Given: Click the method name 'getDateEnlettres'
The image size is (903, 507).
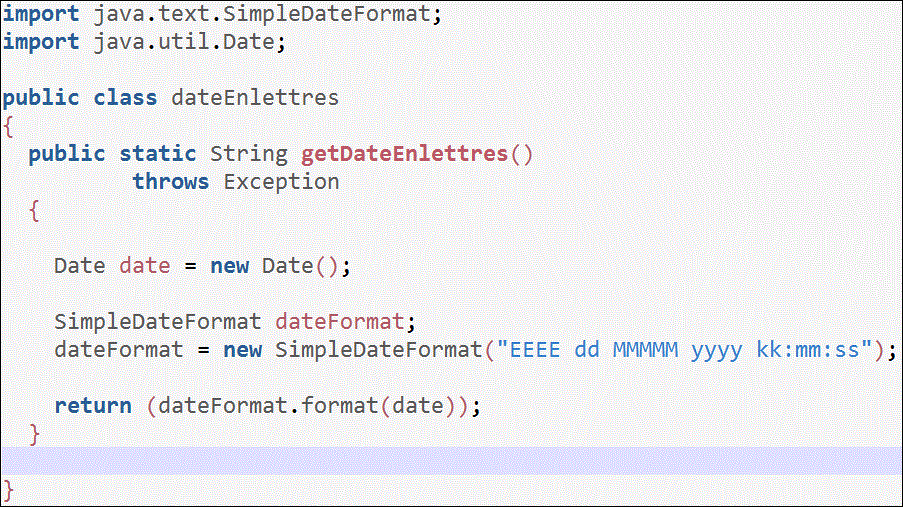Looking at the screenshot, I should point(404,154).
